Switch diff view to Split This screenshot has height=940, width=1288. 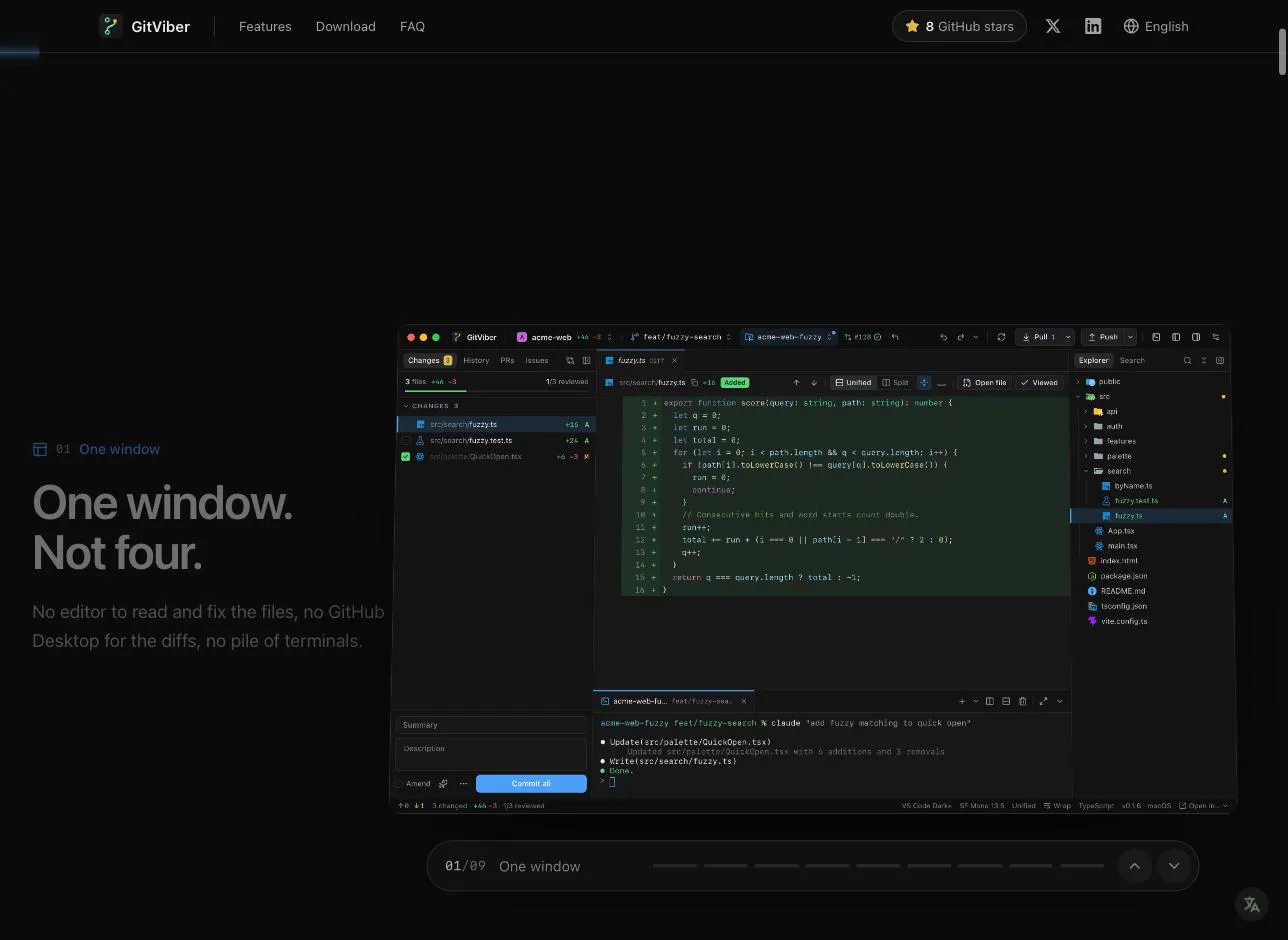895,383
